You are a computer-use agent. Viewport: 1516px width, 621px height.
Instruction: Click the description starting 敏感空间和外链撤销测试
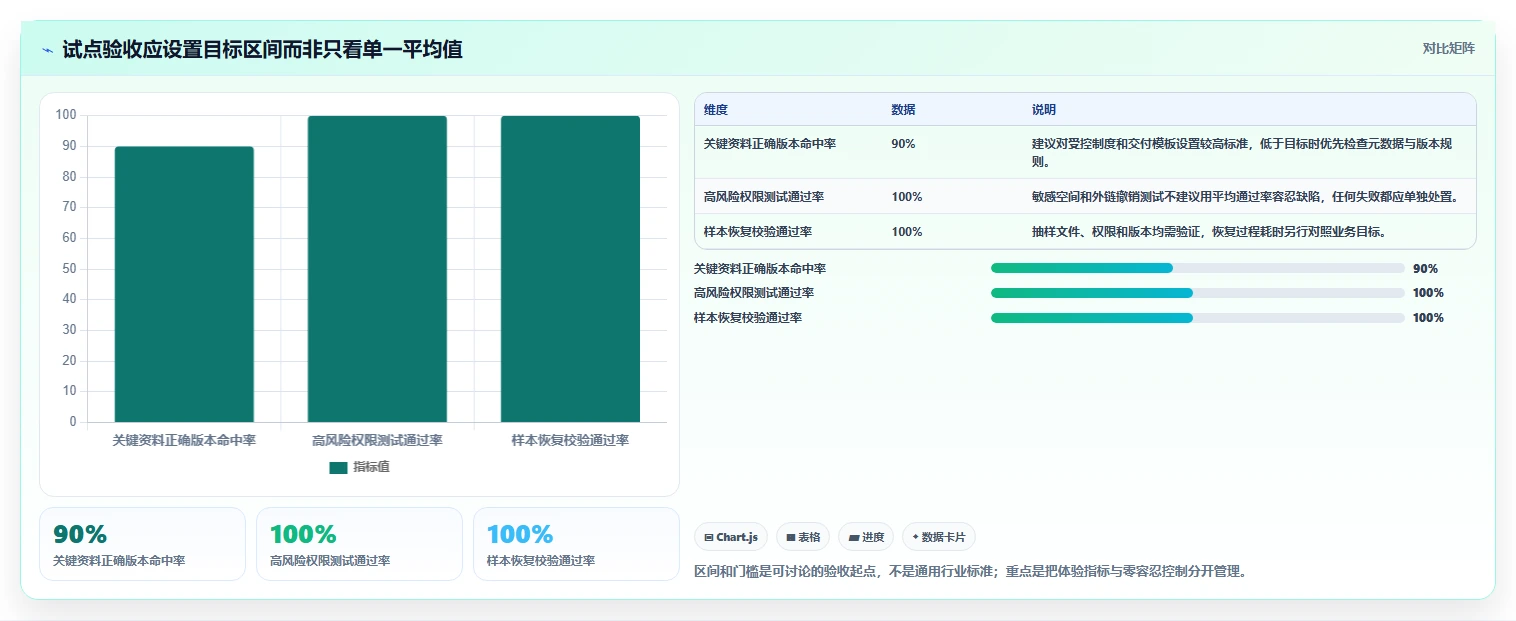click(1245, 197)
